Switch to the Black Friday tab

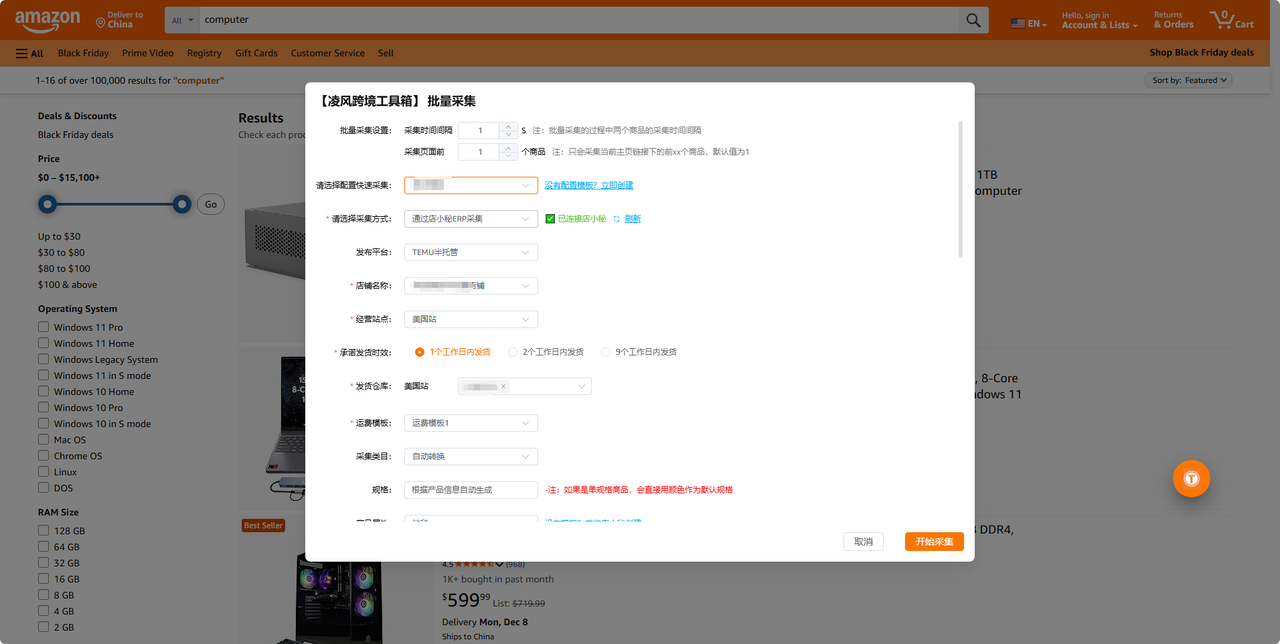pyautogui.click(x=82, y=52)
